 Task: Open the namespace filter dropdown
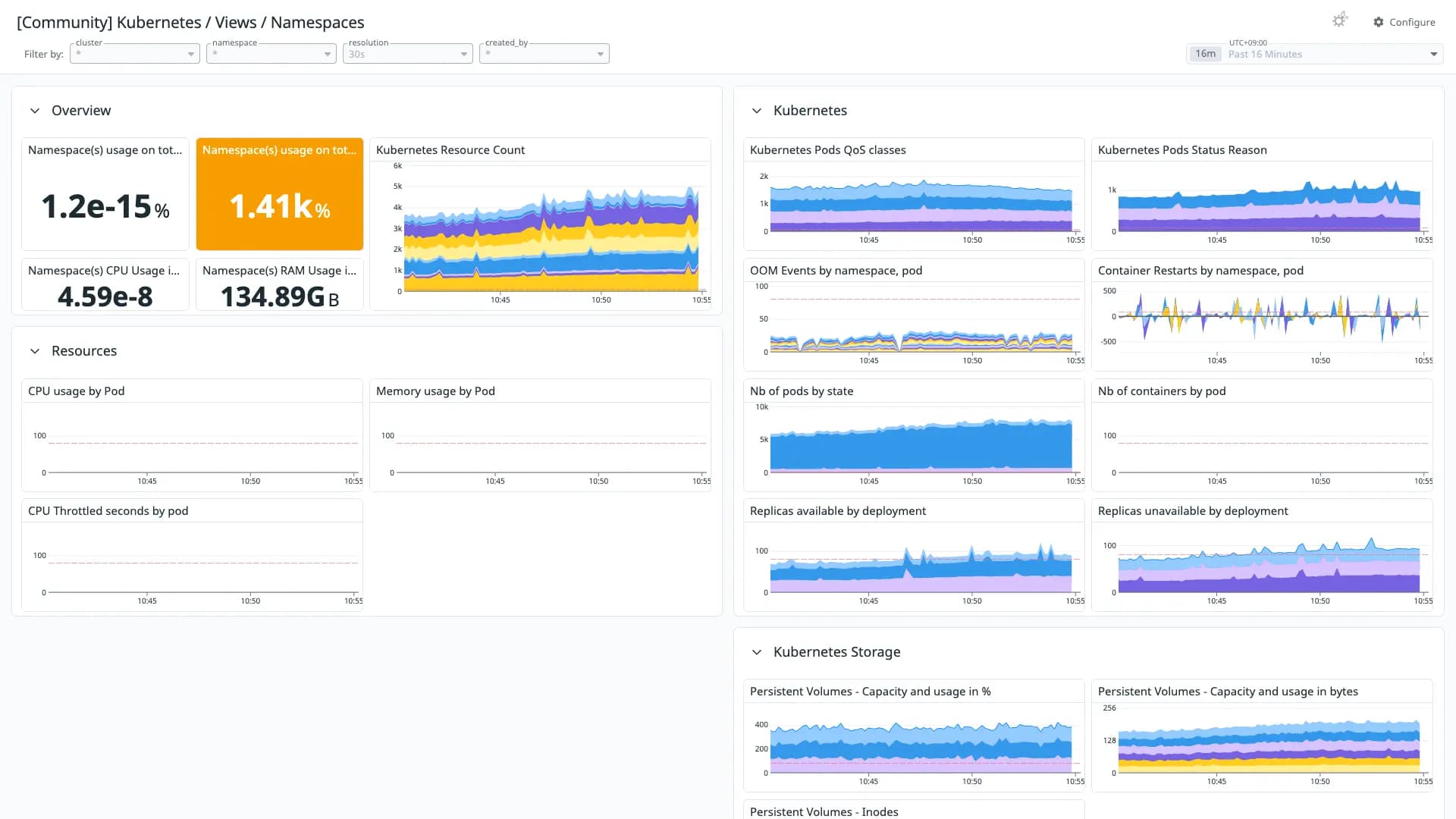coord(271,54)
